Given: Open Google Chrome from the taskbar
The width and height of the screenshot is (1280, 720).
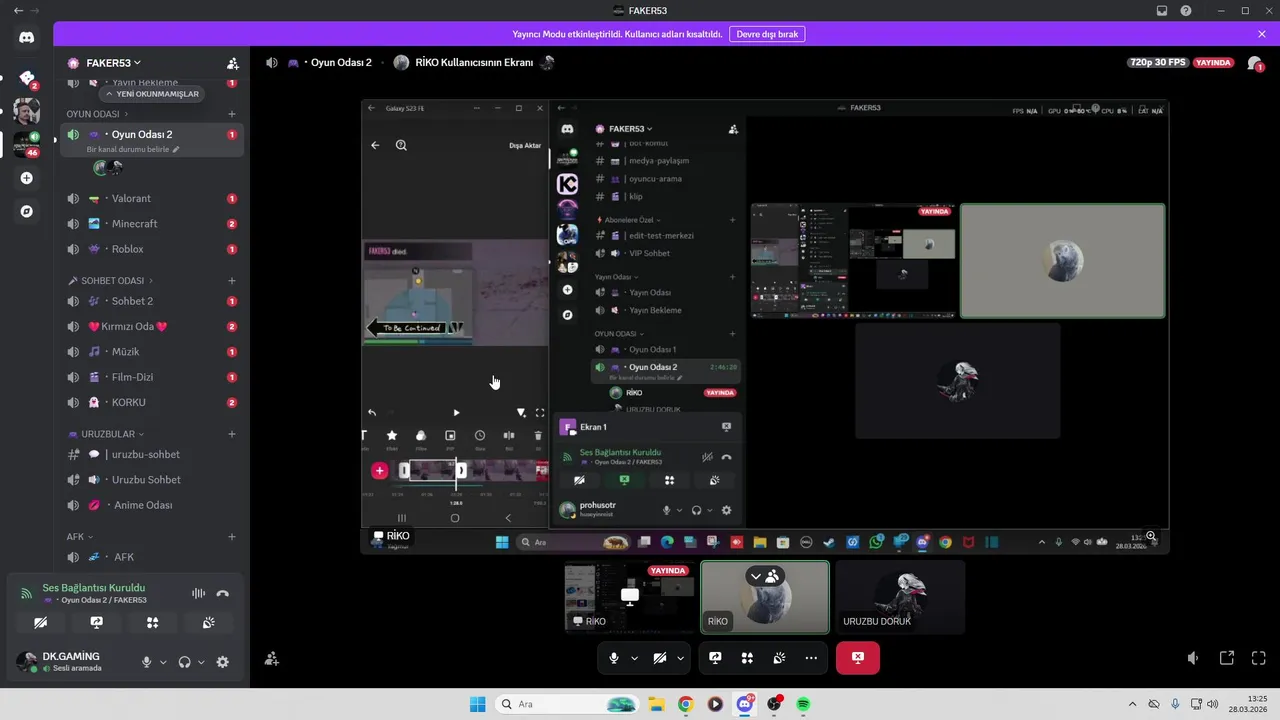Looking at the screenshot, I should click(x=685, y=704).
